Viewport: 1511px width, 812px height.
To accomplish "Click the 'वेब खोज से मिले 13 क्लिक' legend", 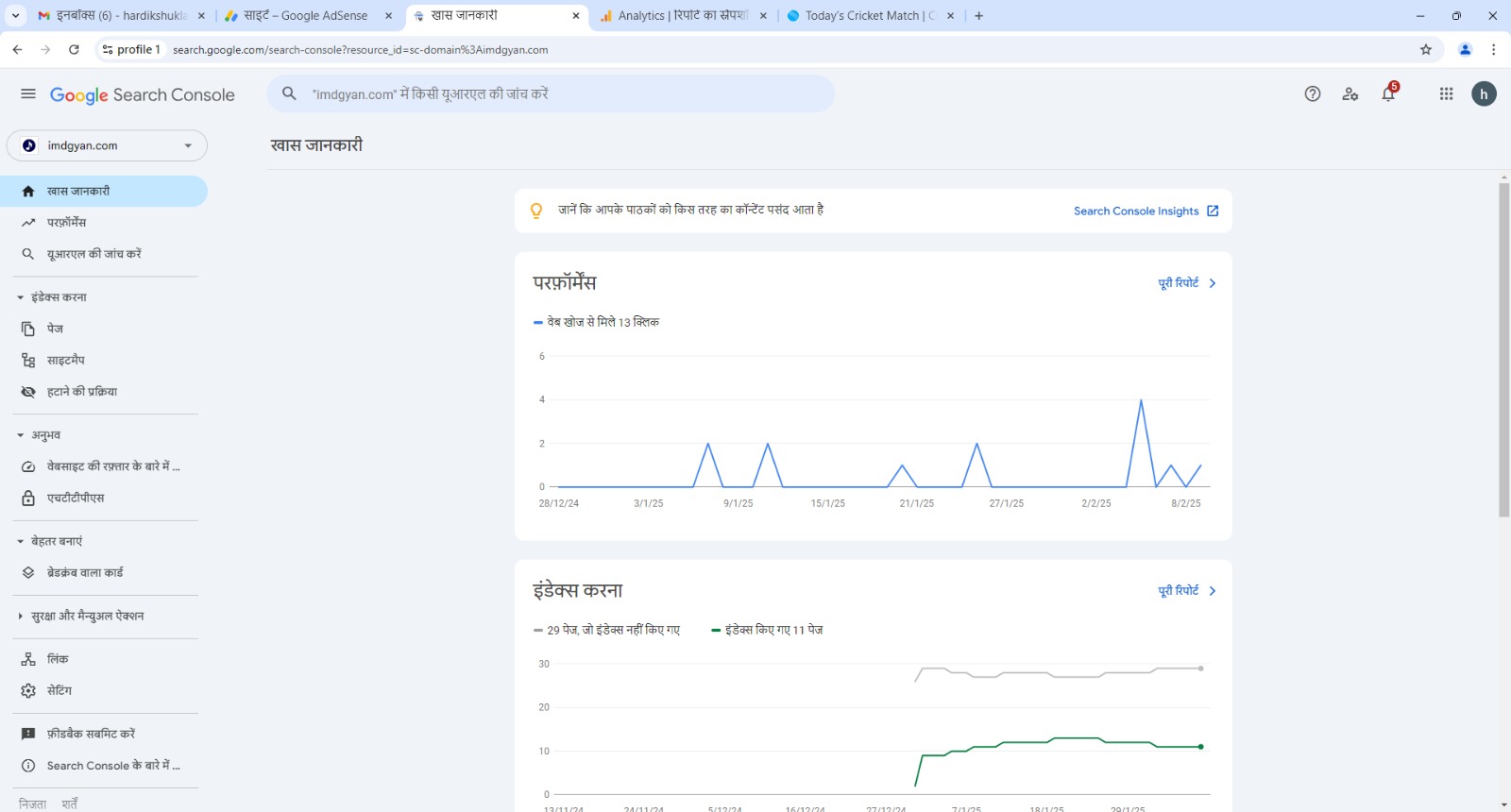I will point(597,322).
